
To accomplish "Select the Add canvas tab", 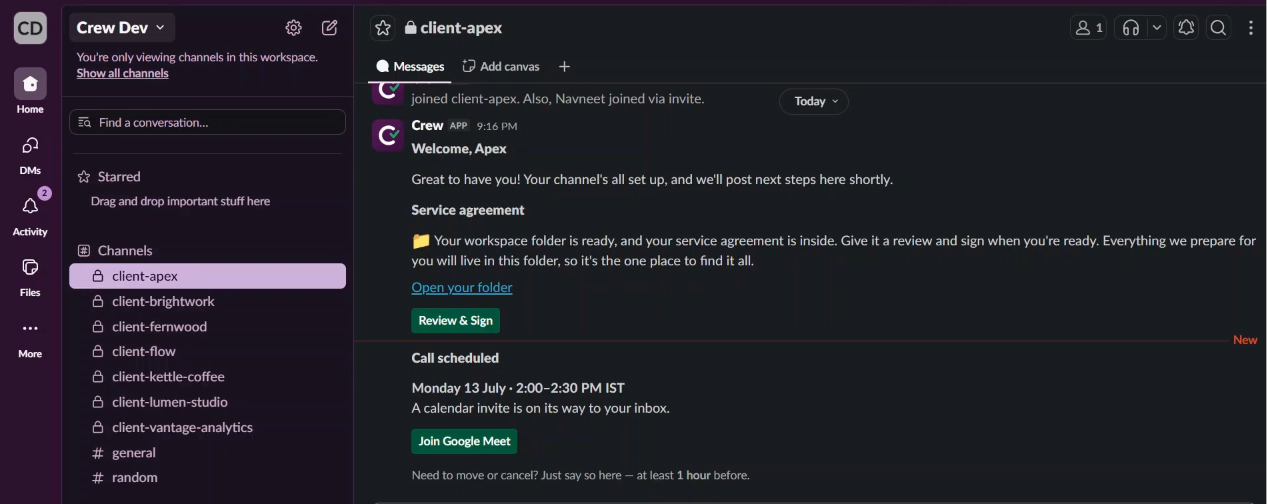I will coord(501,67).
